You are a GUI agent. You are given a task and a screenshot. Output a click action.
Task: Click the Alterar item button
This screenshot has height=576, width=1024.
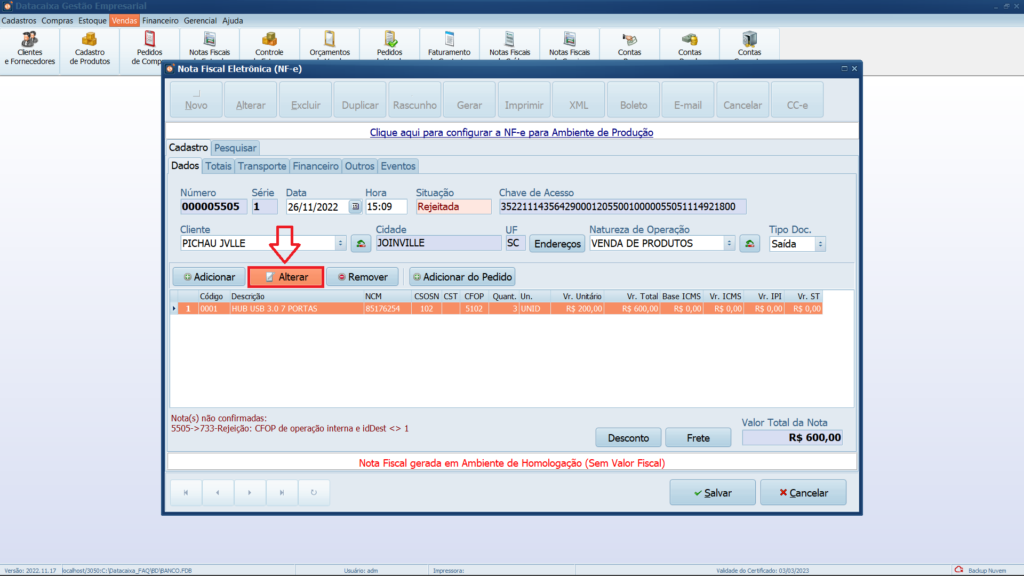286,276
